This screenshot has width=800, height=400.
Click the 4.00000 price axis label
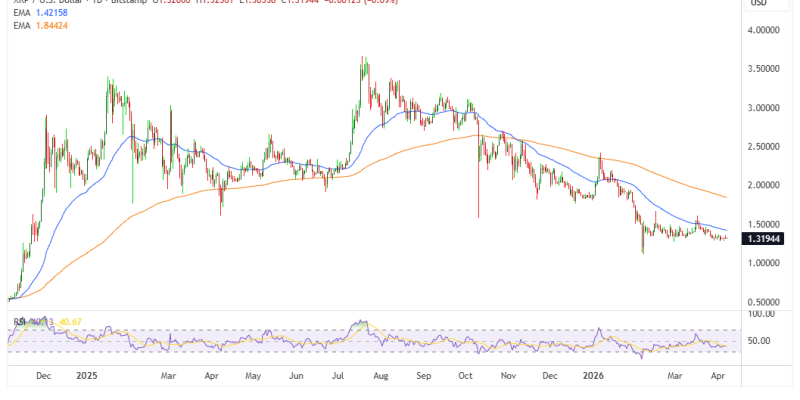[x=763, y=31]
